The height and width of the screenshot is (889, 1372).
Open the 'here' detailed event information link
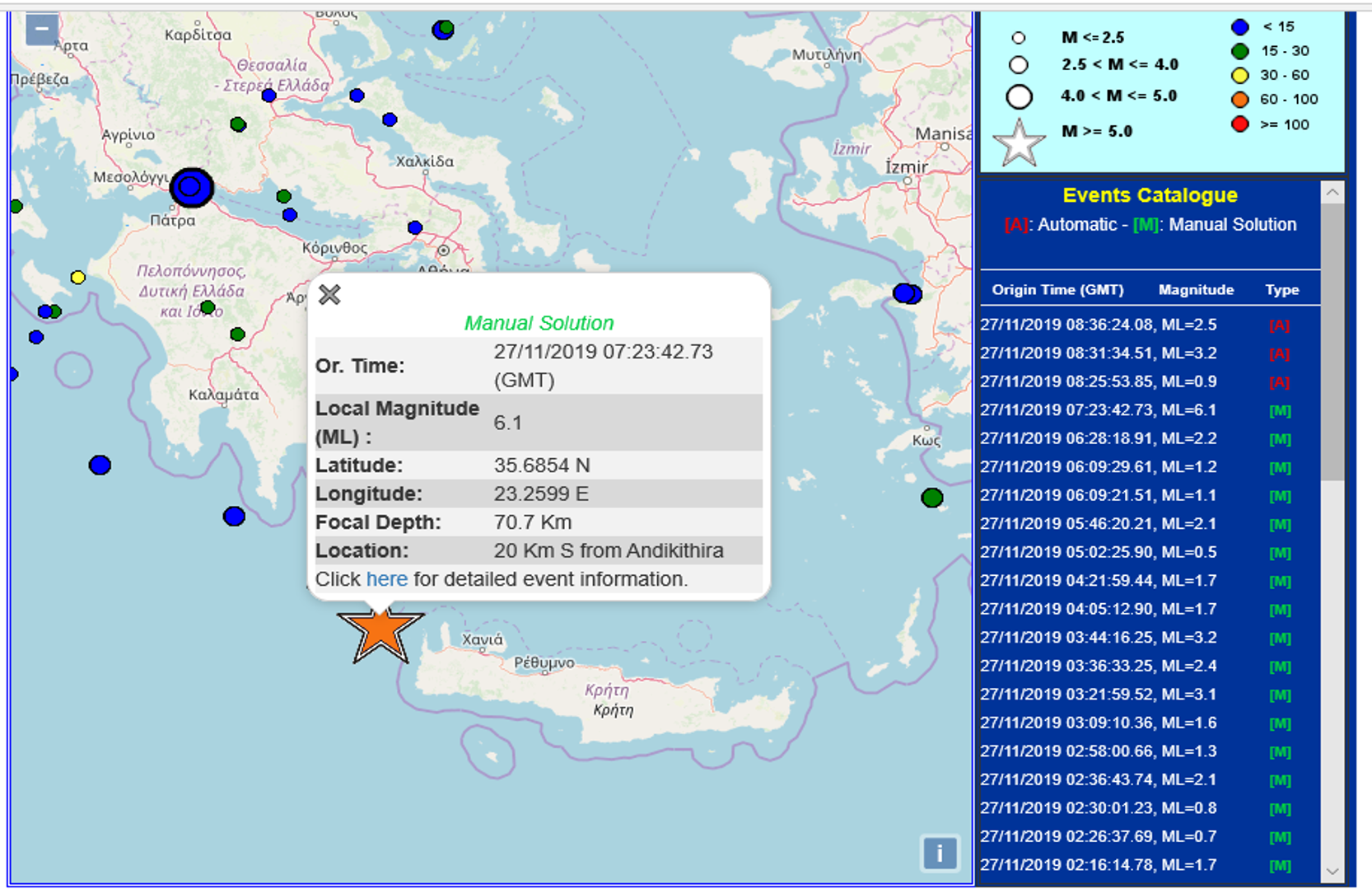click(386, 579)
